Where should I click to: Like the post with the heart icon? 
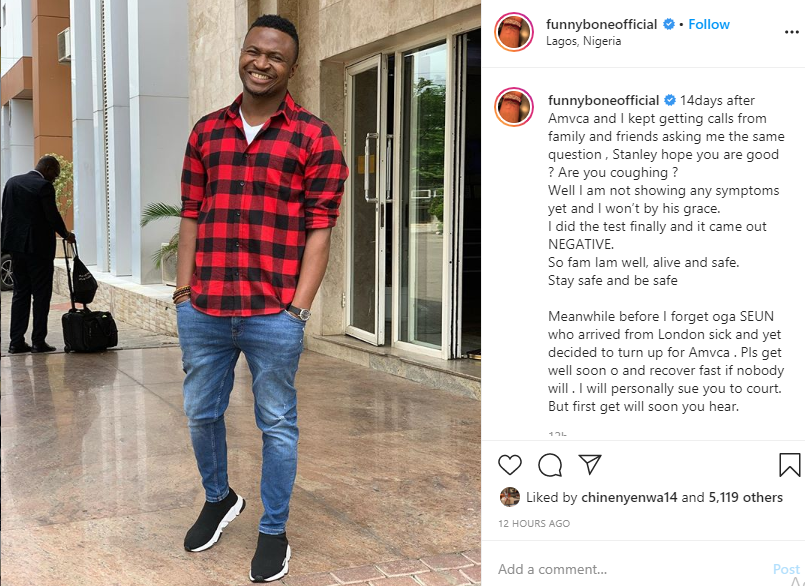click(x=510, y=465)
